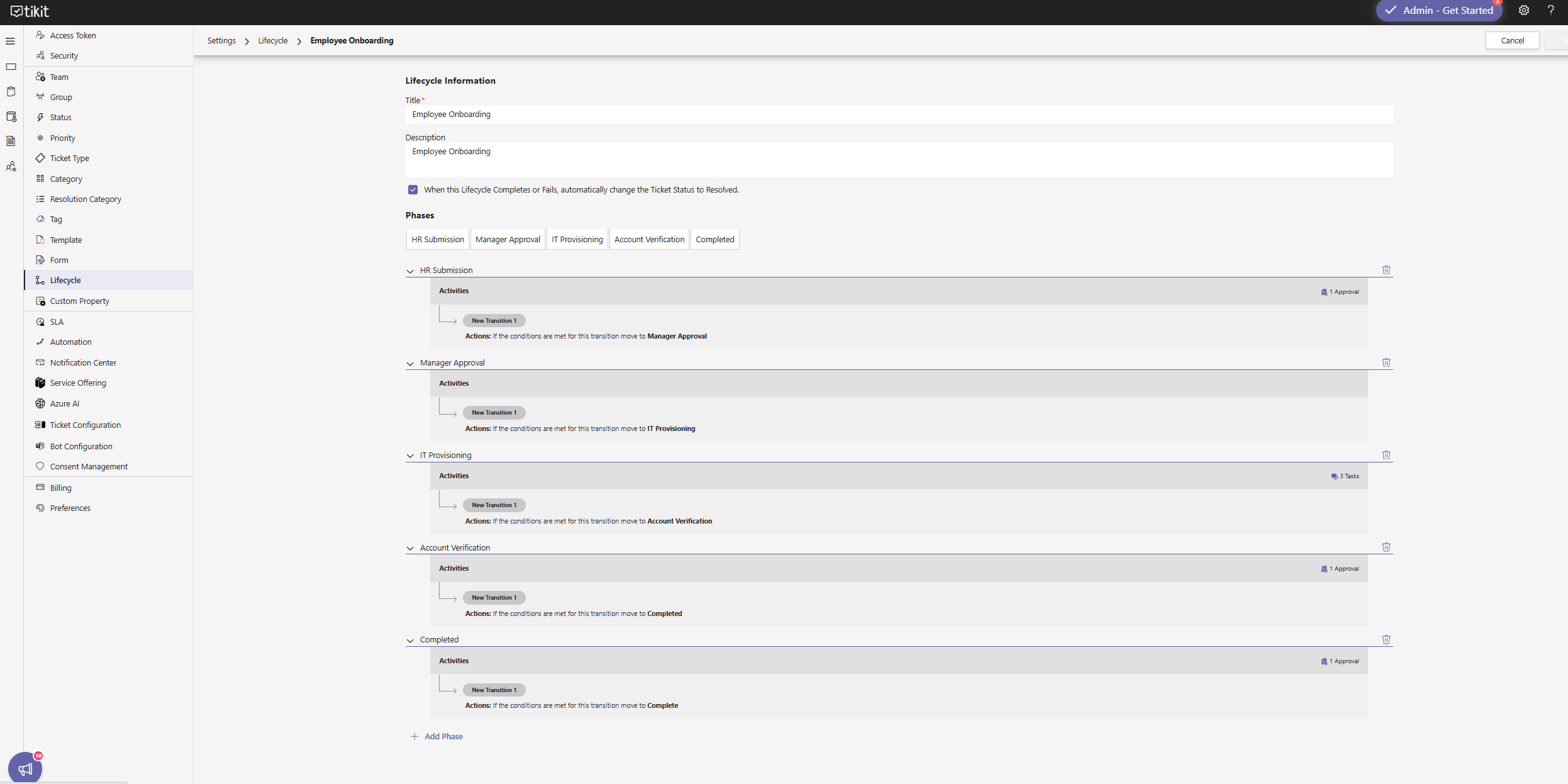This screenshot has width=1568, height=784.
Task: Delete the Manager Approval phase
Action: tap(1386, 362)
